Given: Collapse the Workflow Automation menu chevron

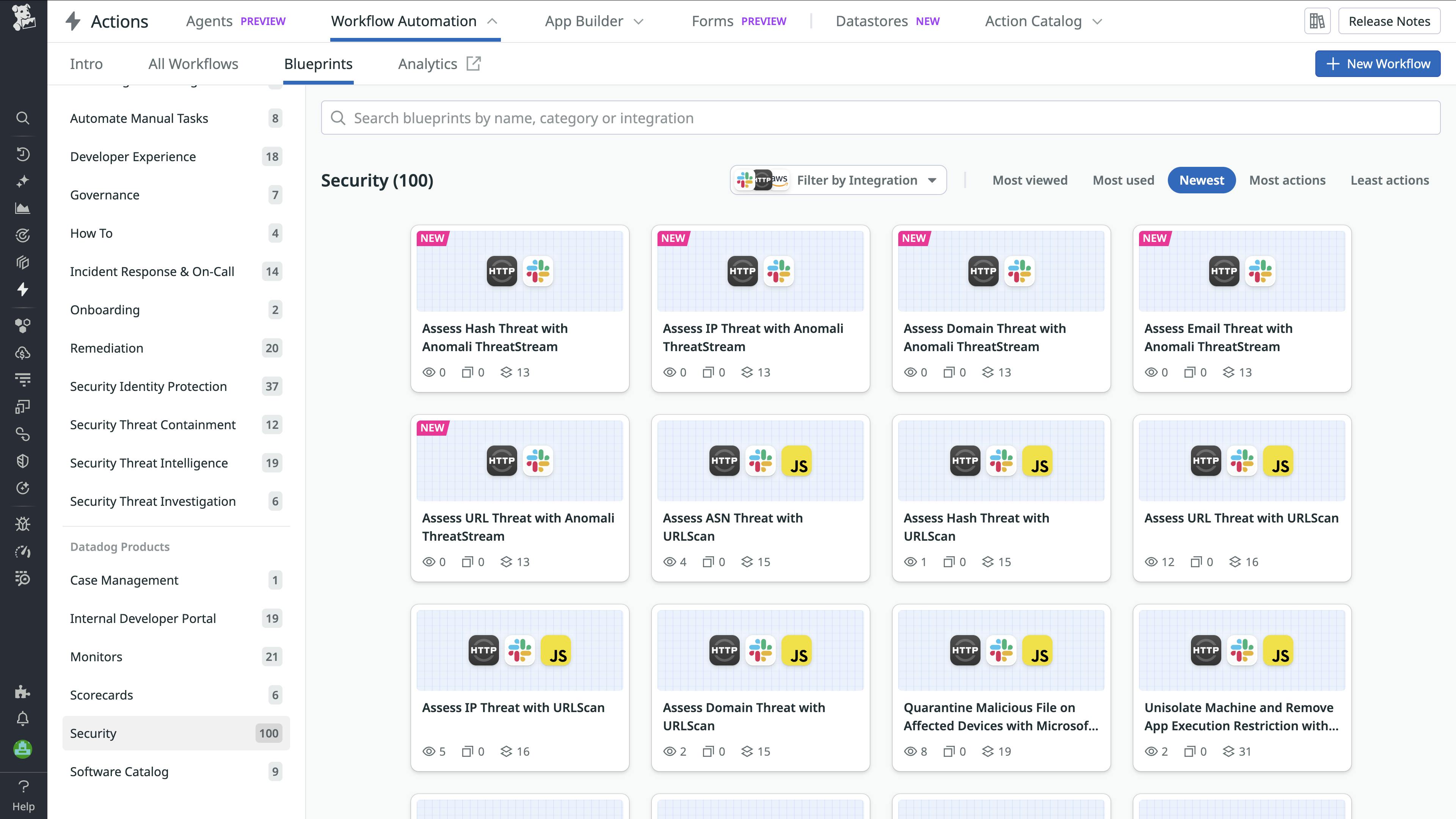Looking at the screenshot, I should [491, 22].
